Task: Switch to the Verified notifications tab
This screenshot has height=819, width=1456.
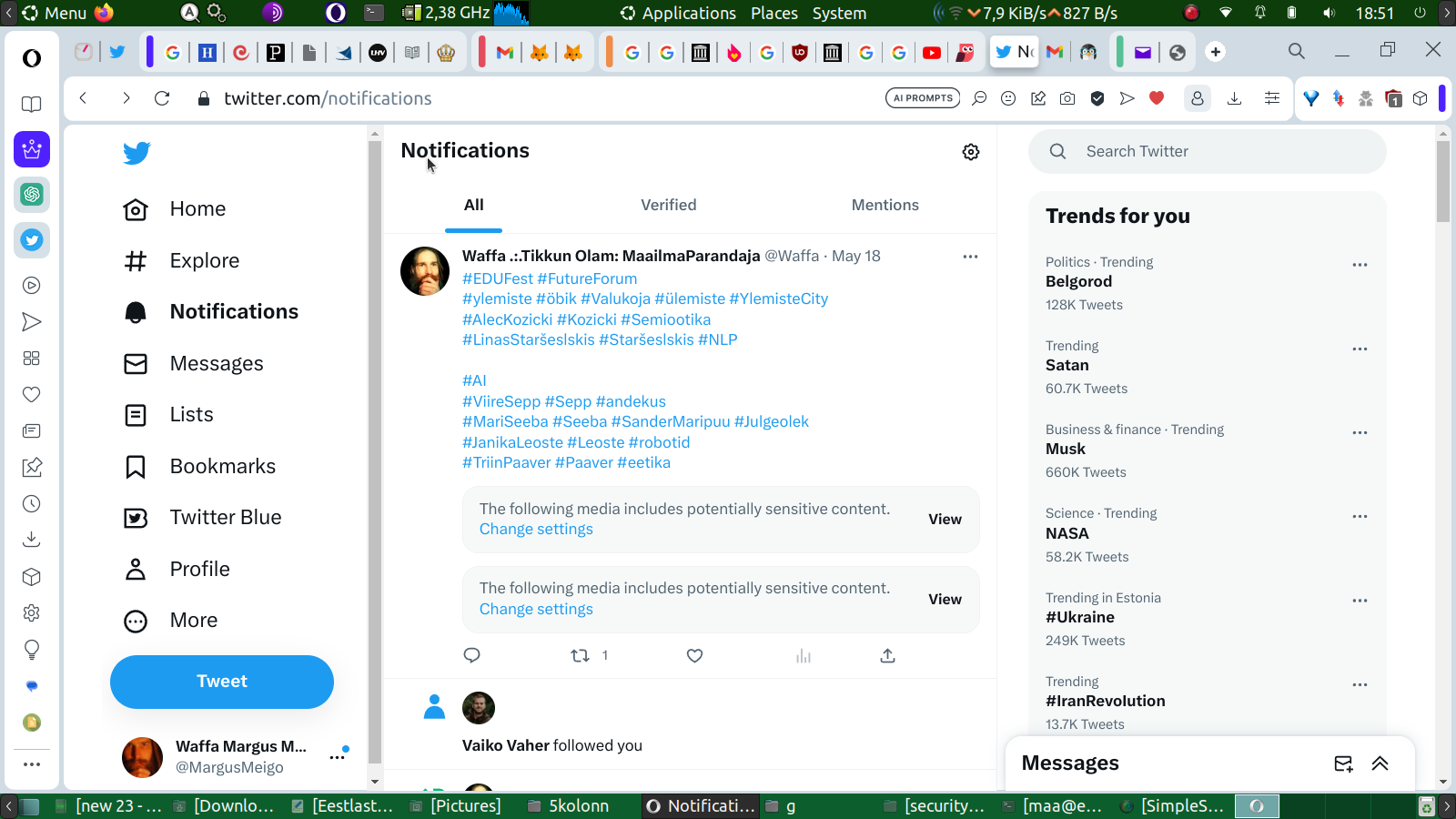Action: [x=669, y=206]
